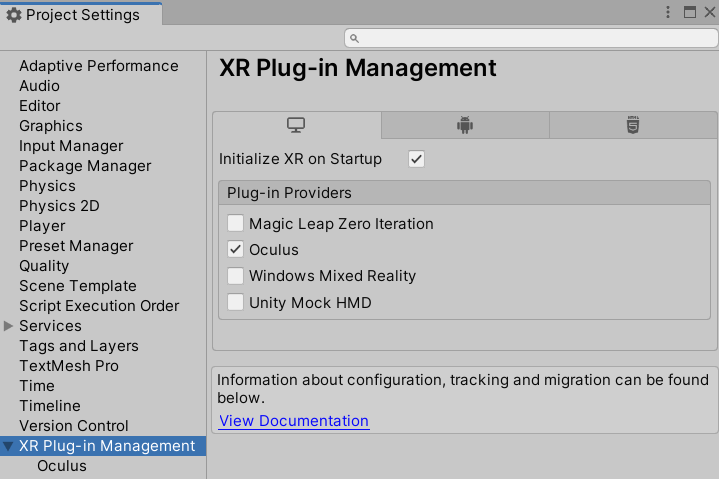Maximize the Project Settings window
This screenshot has width=719, height=479.
[690, 12]
